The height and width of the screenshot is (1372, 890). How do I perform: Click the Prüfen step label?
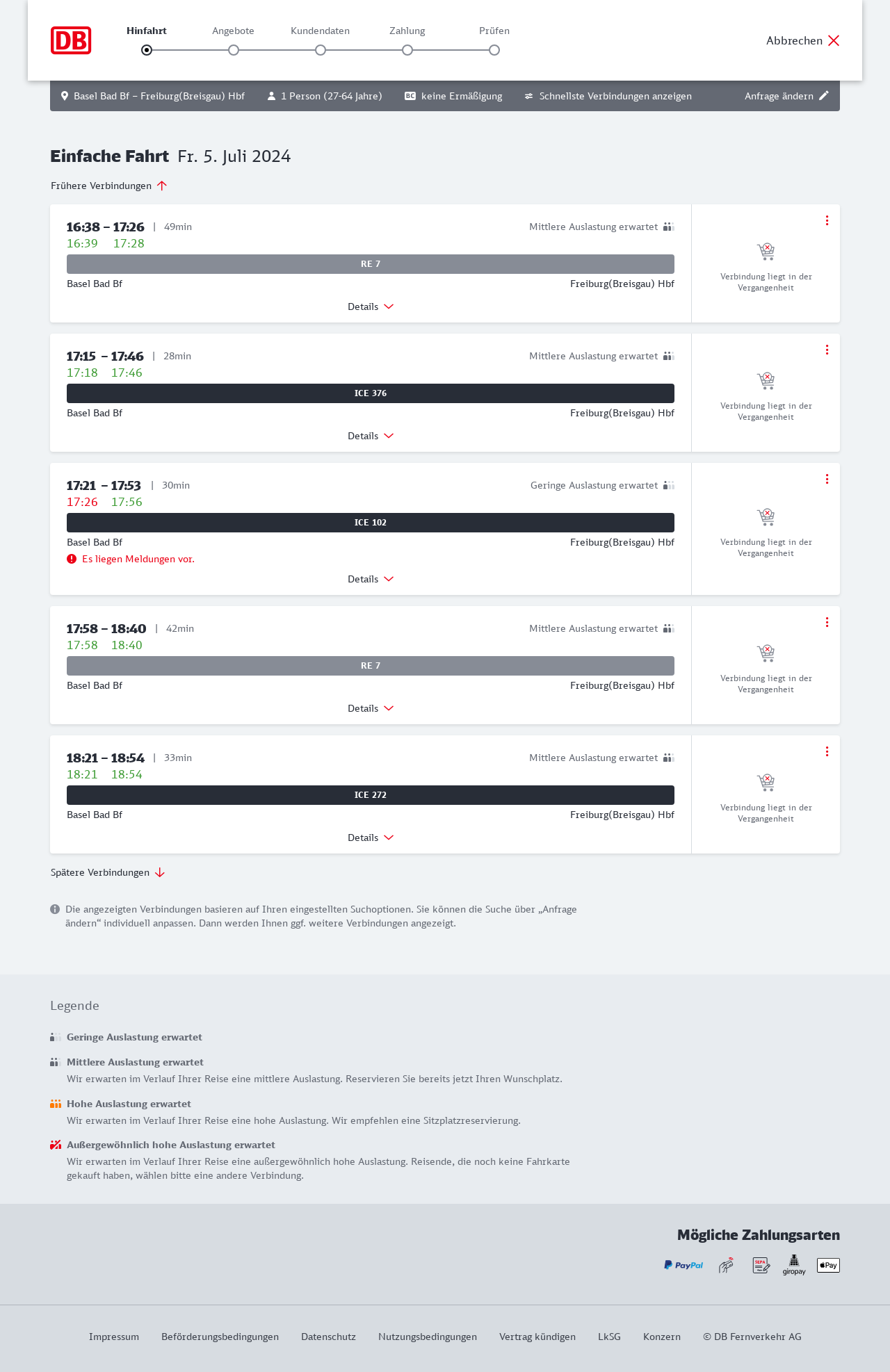[494, 31]
